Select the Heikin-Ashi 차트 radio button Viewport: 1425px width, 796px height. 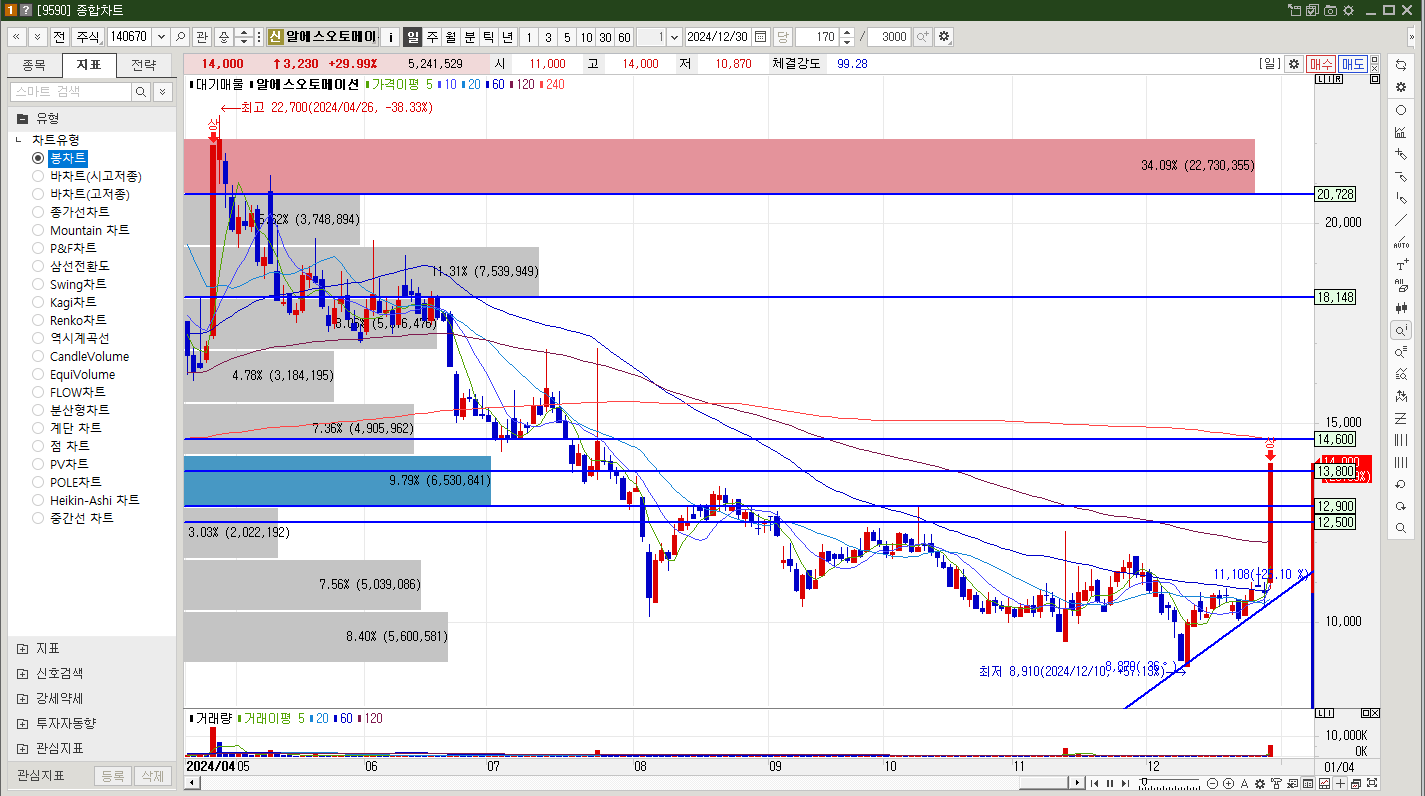coord(38,500)
